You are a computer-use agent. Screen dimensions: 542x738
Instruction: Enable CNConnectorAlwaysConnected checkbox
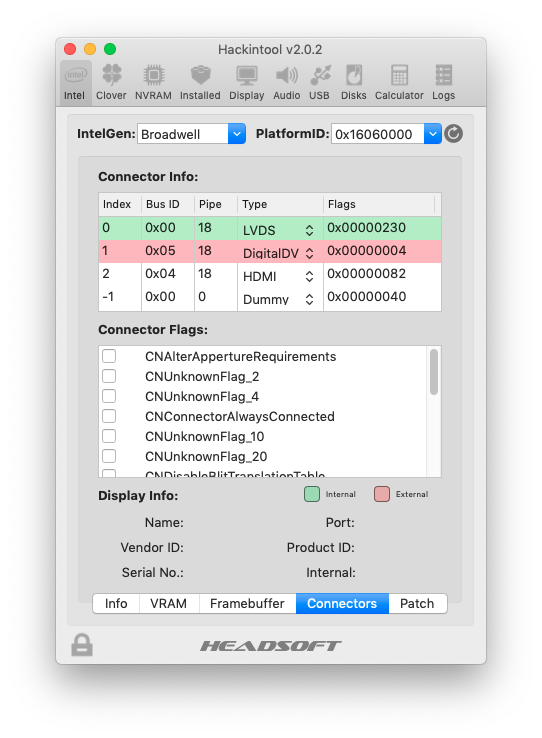(x=109, y=416)
